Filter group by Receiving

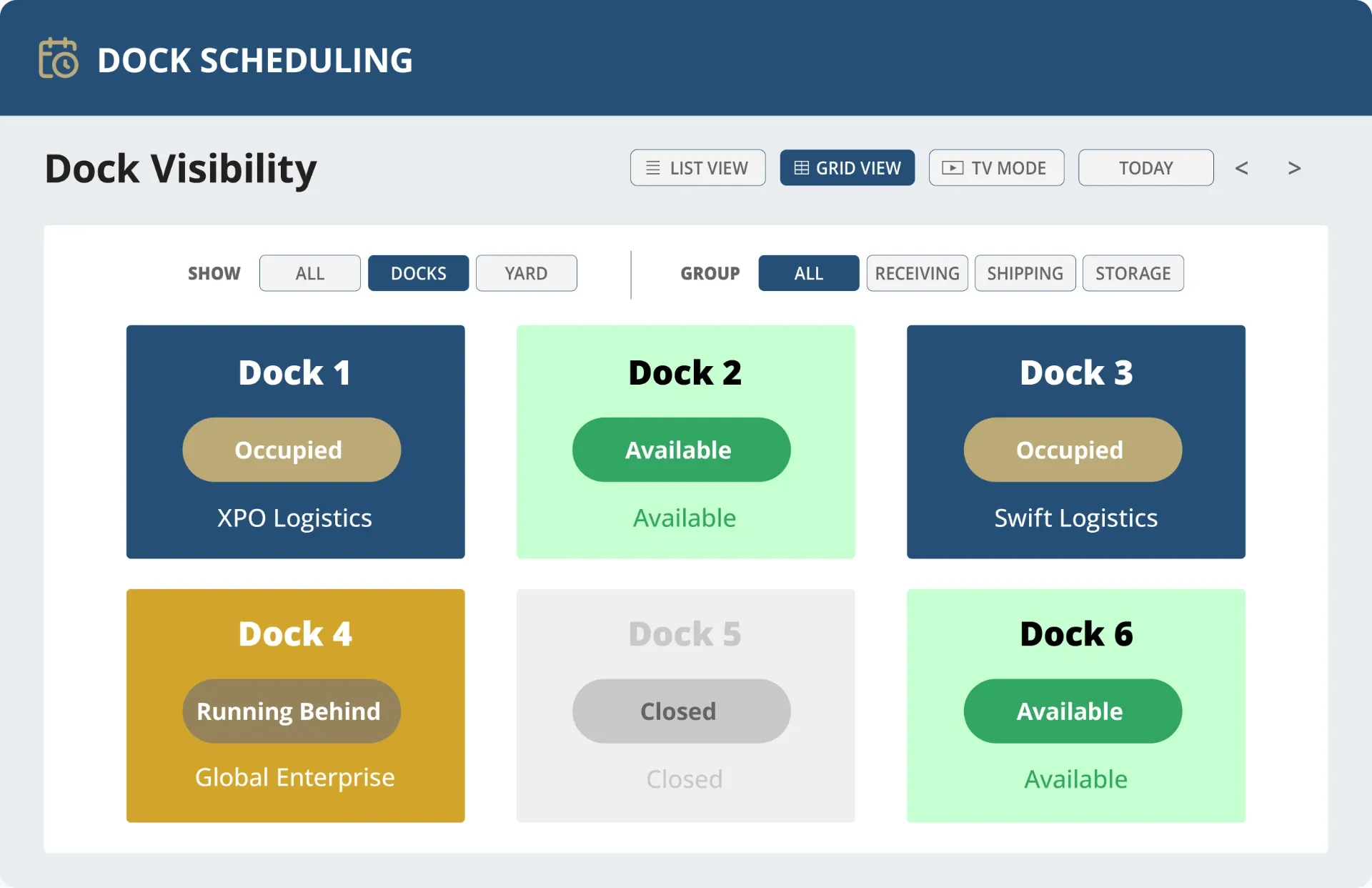pyautogui.click(x=917, y=273)
